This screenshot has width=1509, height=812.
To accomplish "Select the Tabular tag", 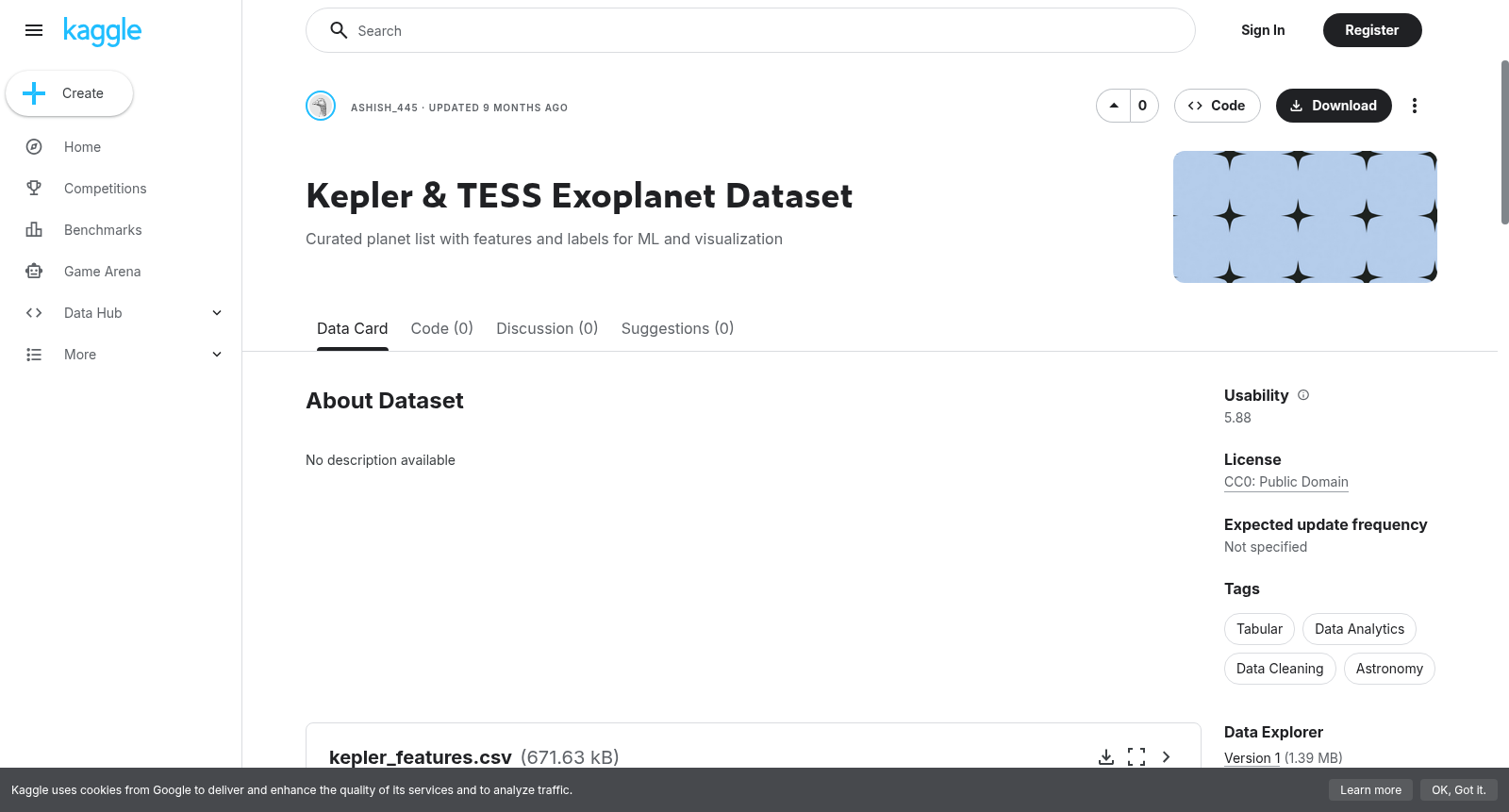I will pos(1259,629).
